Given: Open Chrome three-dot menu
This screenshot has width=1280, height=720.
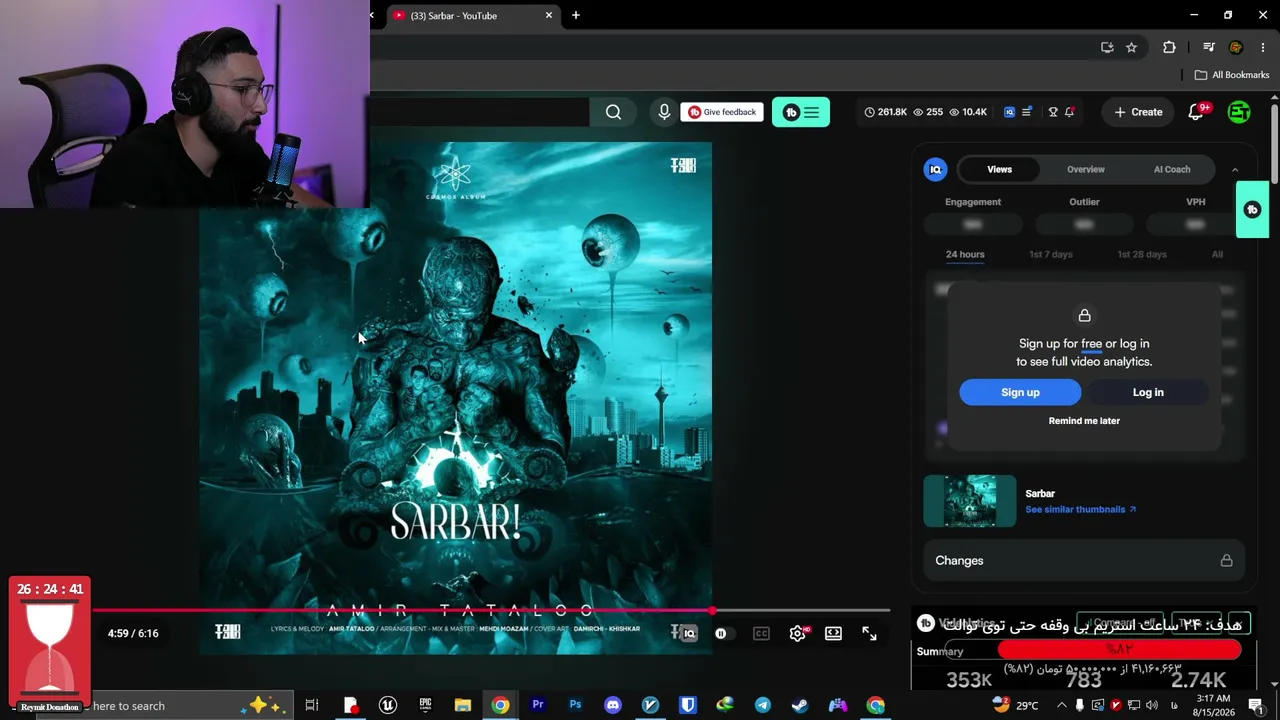Looking at the screenshot, I should (x=1263, y=47).
